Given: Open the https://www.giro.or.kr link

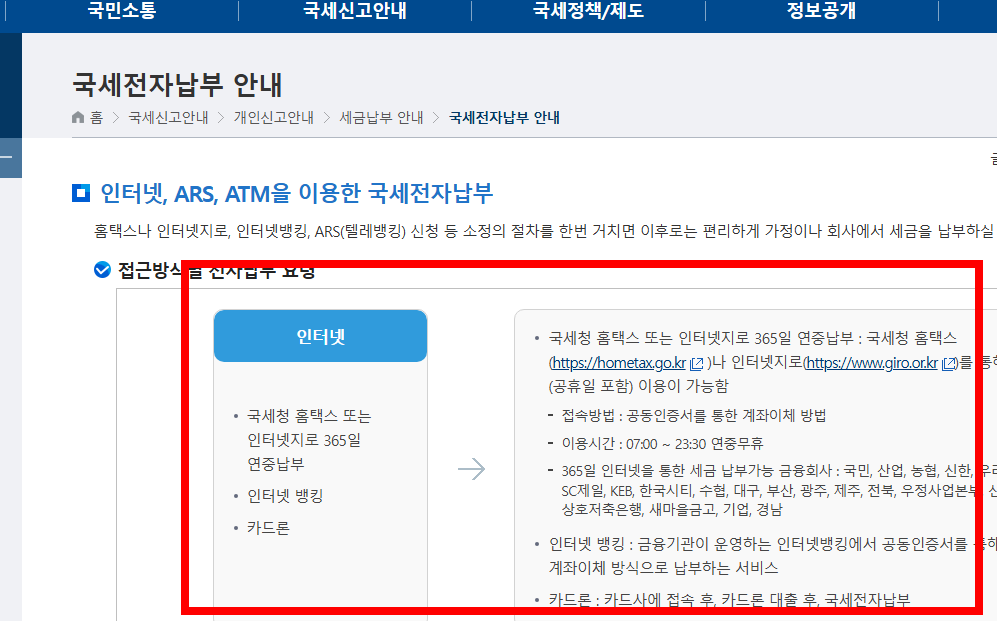Looking at the screenshot, I should (872, 363).
